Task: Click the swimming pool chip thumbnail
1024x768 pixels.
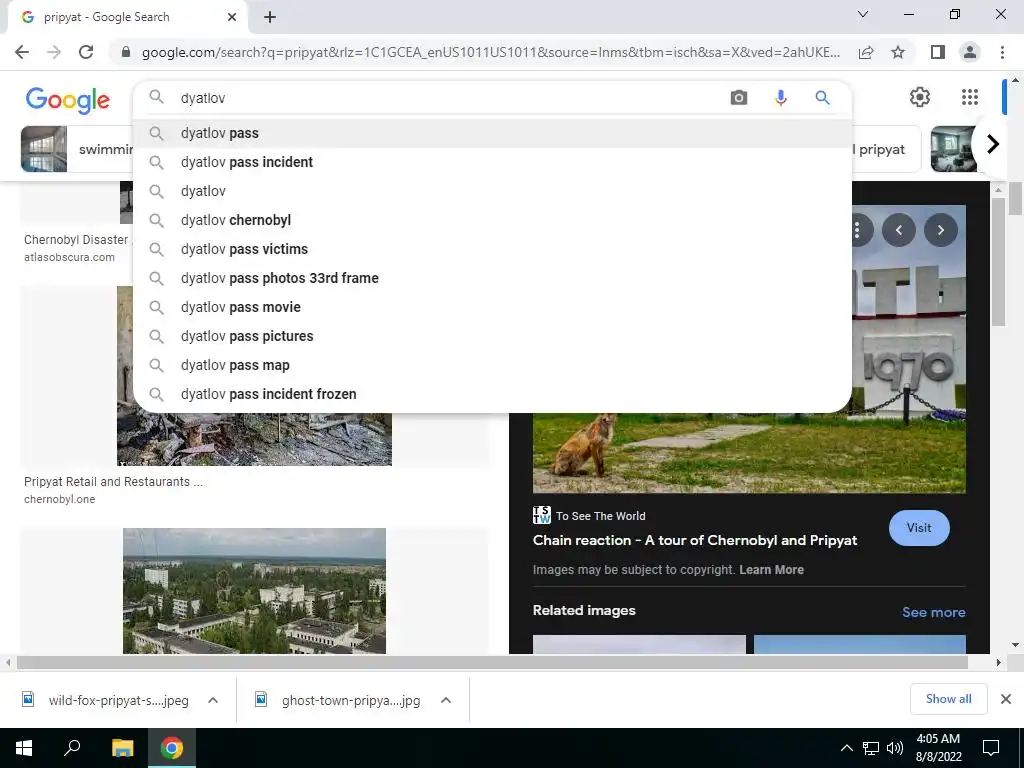Action: (x=44, y=149)
